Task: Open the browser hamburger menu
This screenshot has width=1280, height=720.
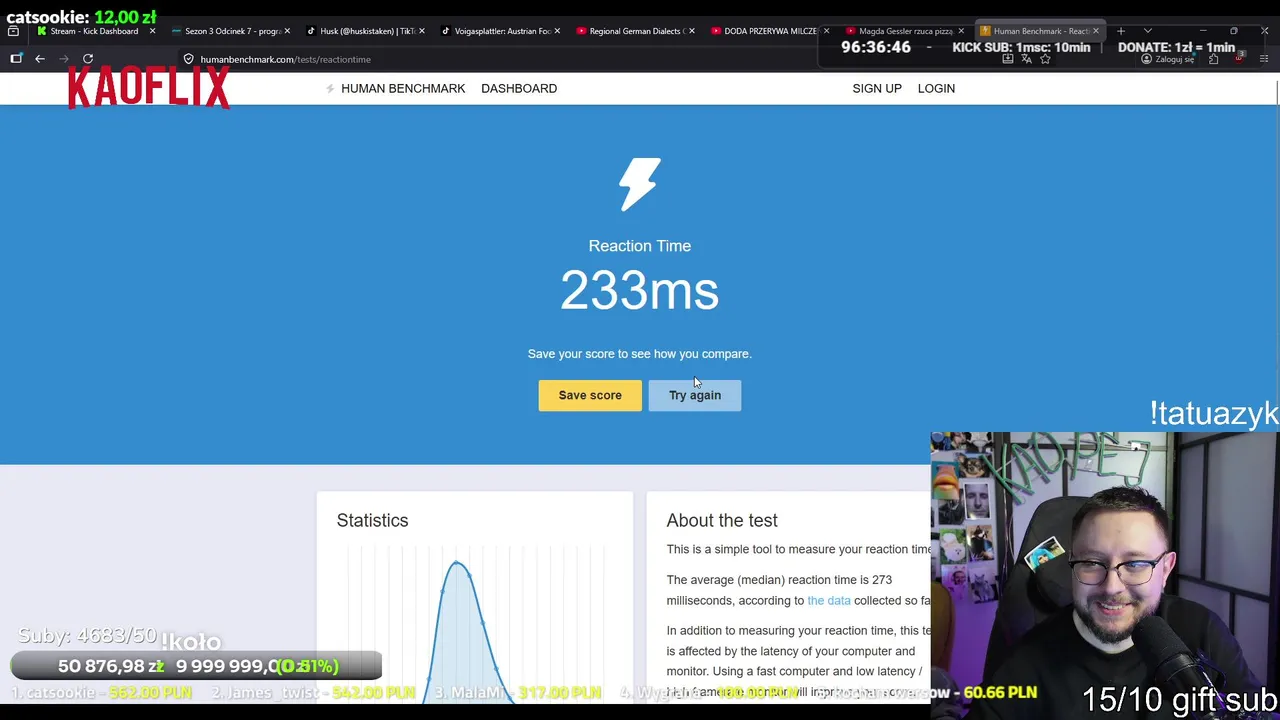Action: pyautogui.click(x=1264, y=59)
